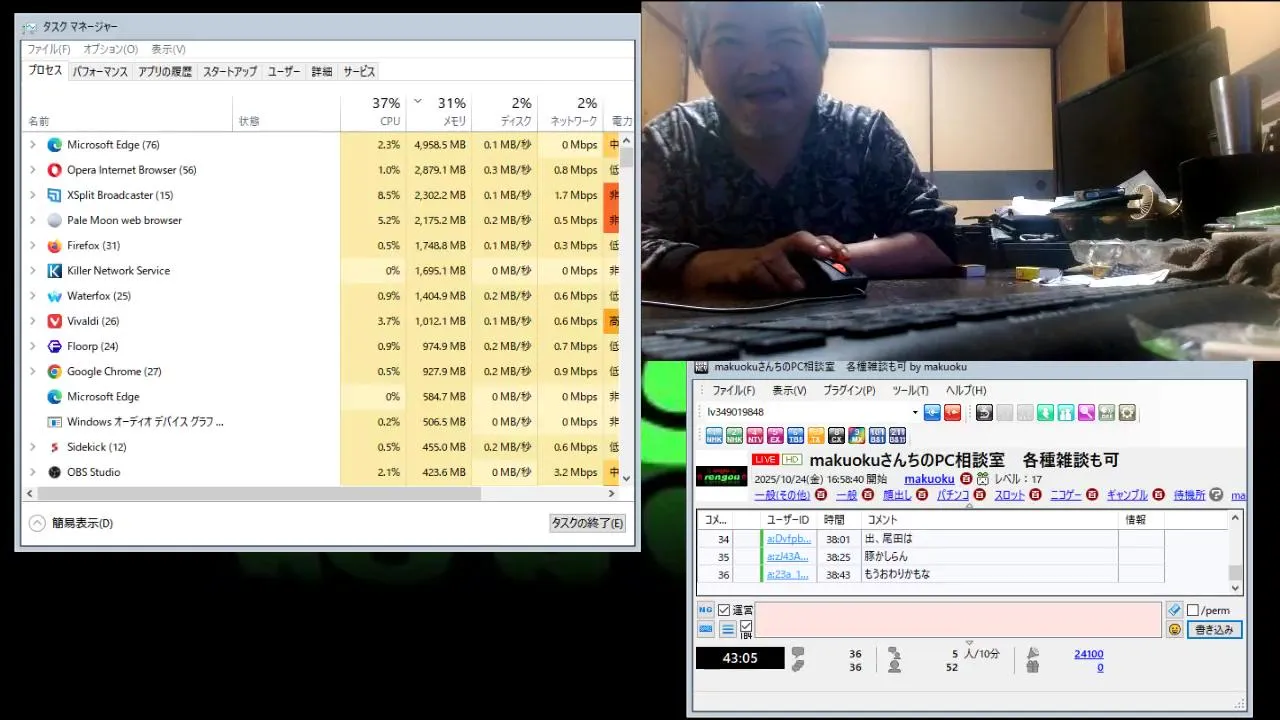This screenshot has height=720, width=1280.
Task: Sort processes by the メモリ column header
Action: coord(439,113)
